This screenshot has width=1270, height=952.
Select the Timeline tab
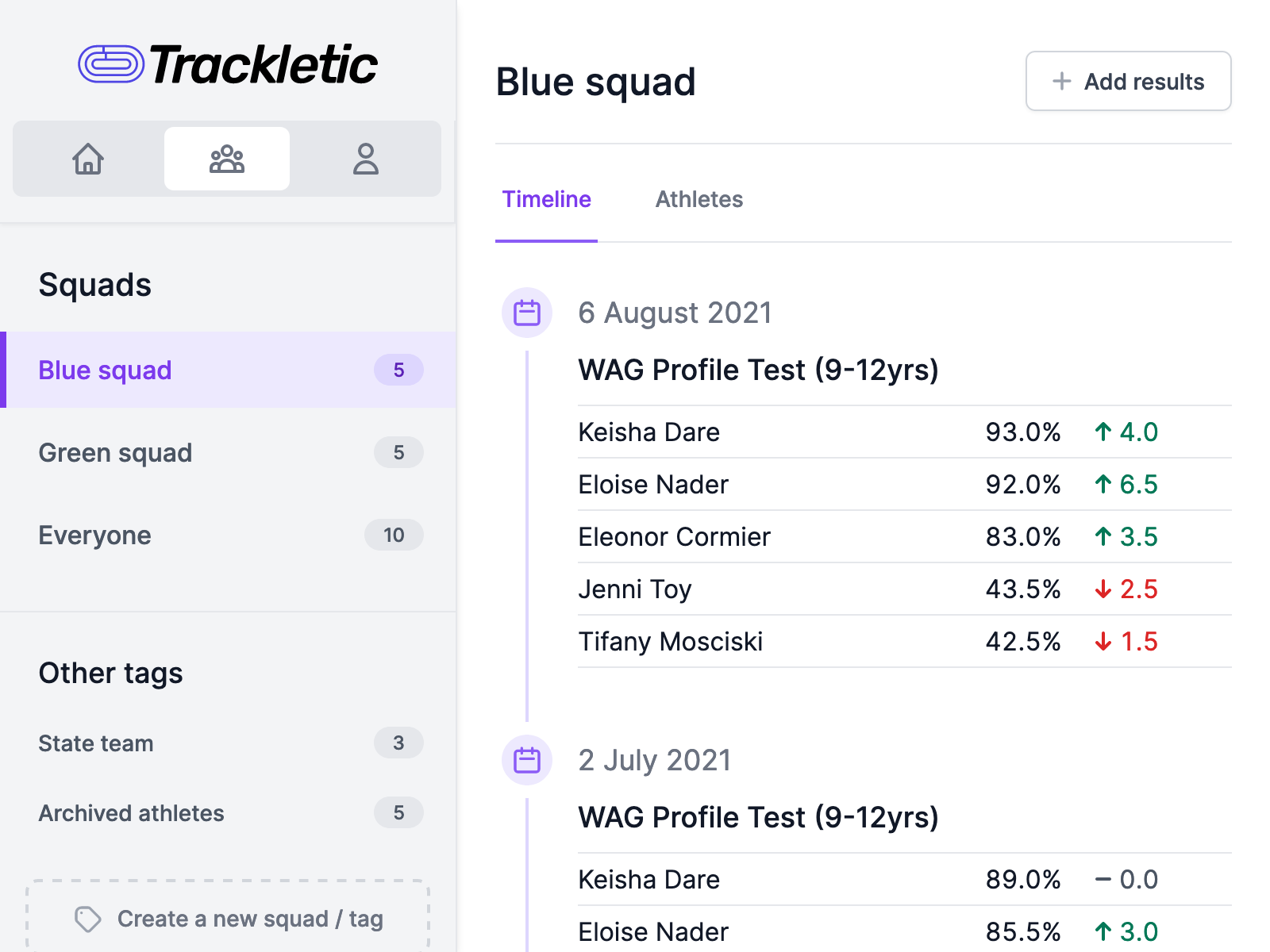click(546, 199)
